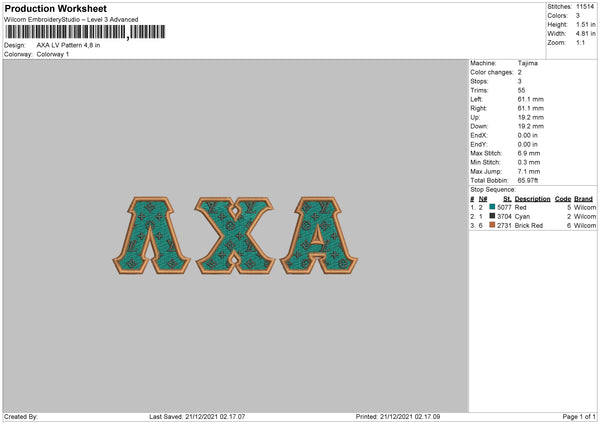Click the 'St.' column header

[x=507, y=199]
